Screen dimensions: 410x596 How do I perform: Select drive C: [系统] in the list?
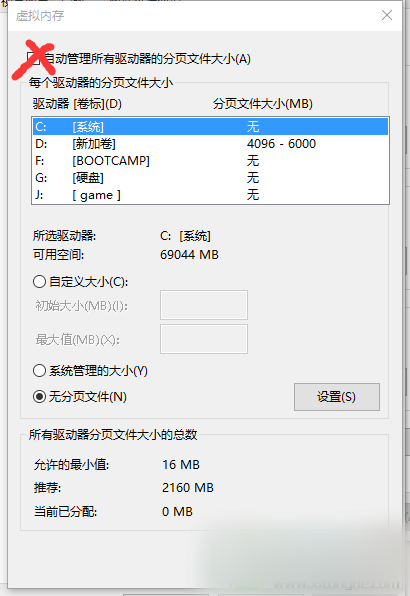(x=211, y=127)
